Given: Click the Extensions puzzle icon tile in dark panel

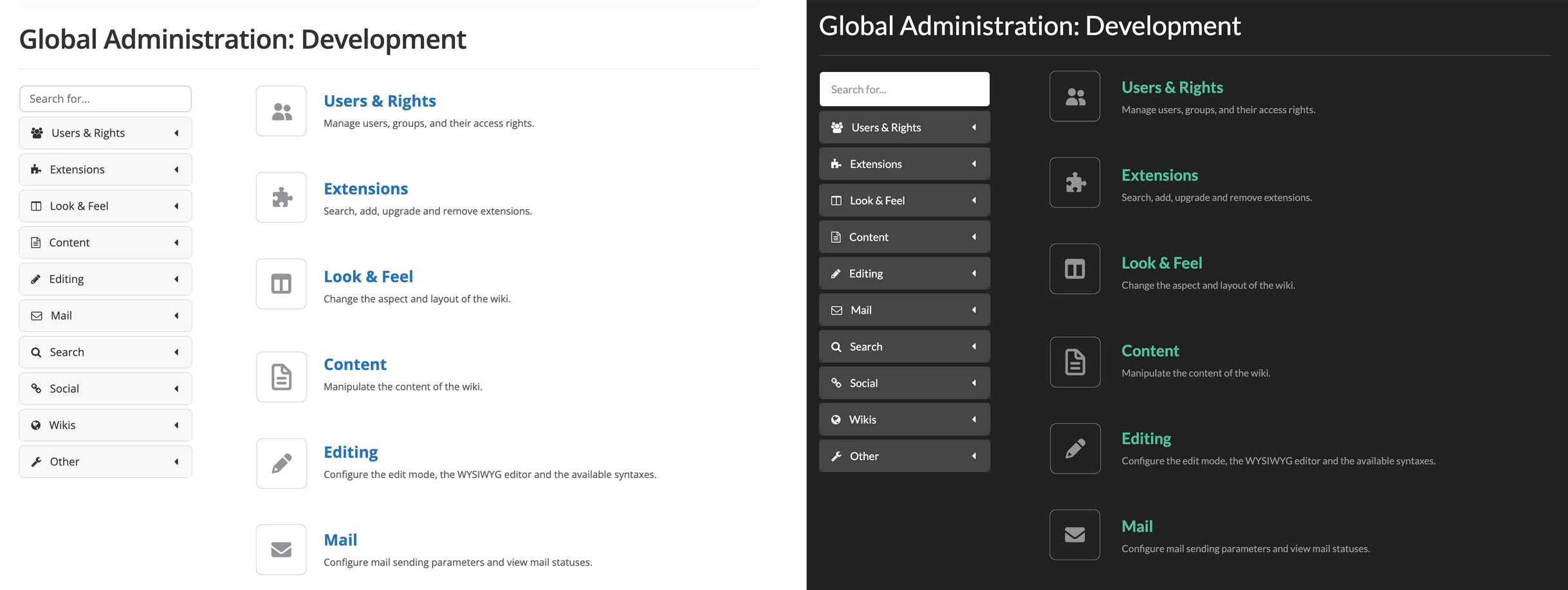Looking at the screenshot, I should tap(1075, 183).
